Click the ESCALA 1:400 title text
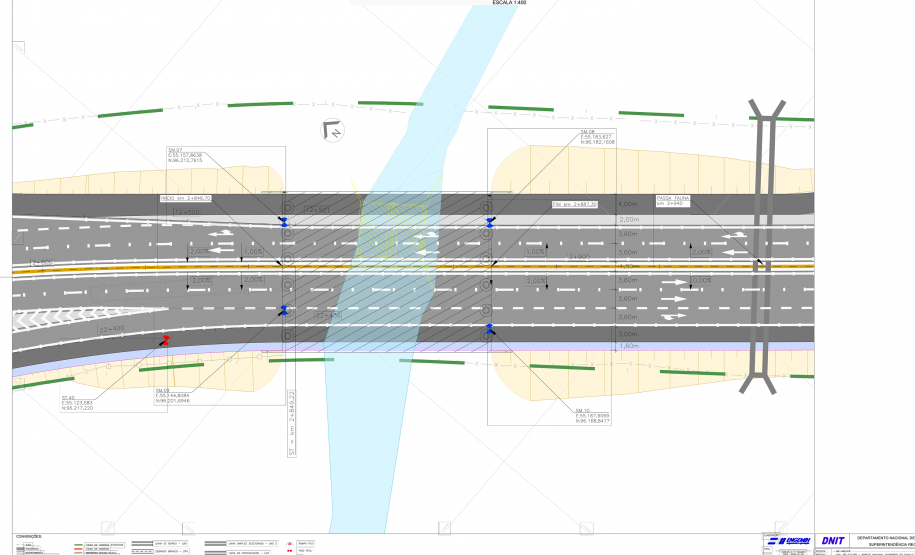The width and height of the screenshot is (915, 555). pos(516,3)
